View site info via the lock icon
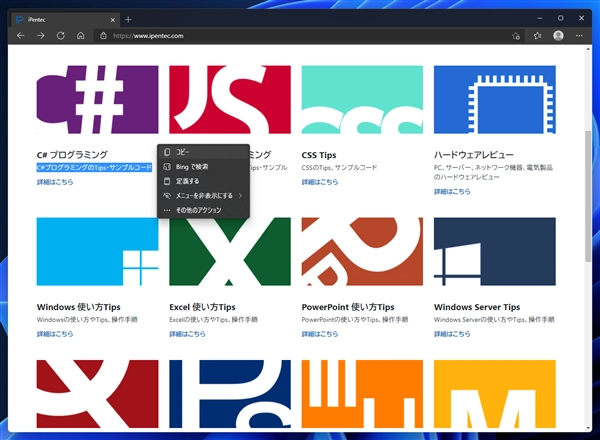600x440 pixels. [x=103, y=36]
